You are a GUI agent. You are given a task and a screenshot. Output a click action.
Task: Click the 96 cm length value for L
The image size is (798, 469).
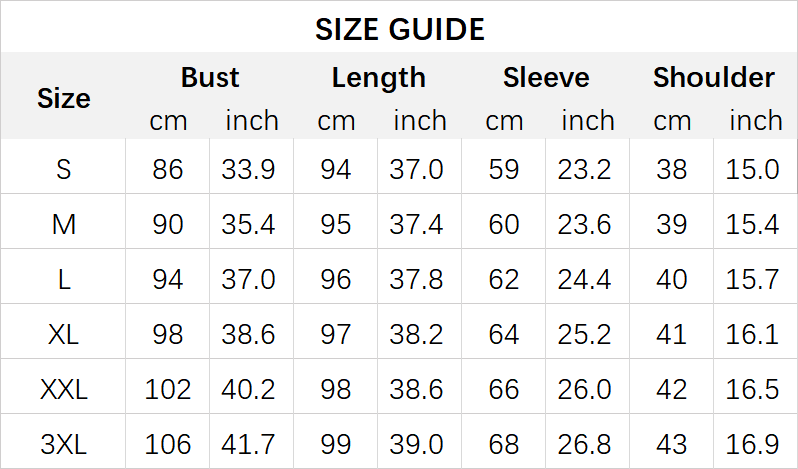coord(336,279)
